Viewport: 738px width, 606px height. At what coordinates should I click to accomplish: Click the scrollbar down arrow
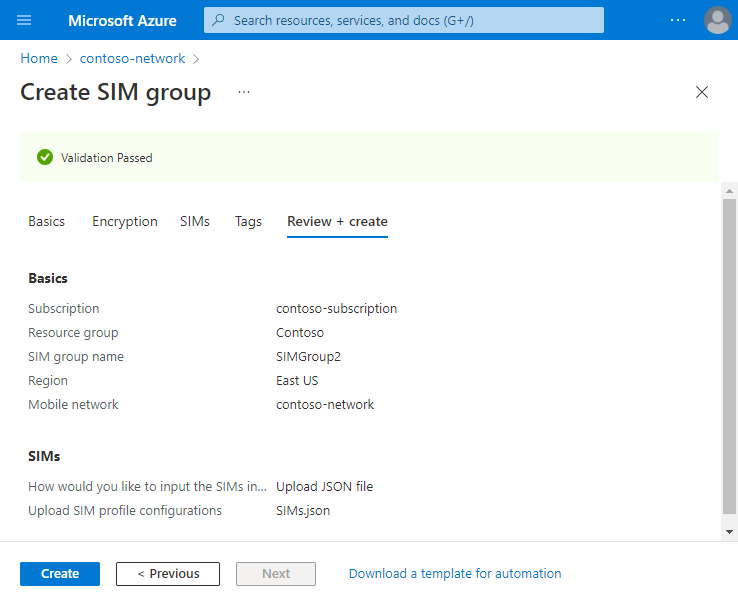730,532
